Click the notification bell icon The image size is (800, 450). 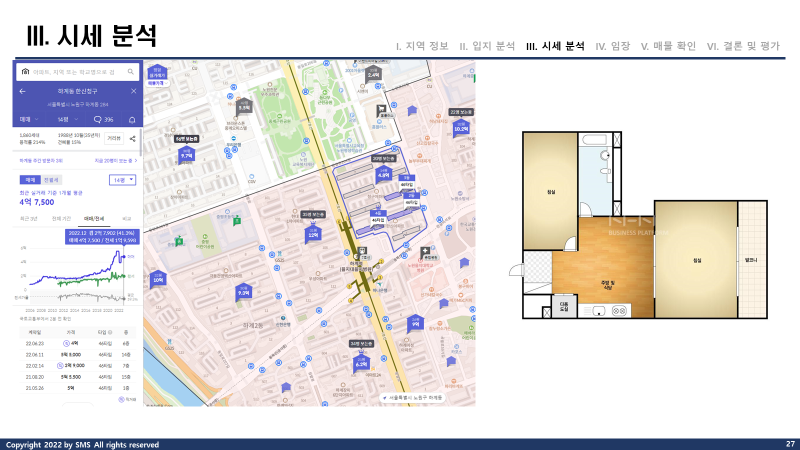tap(132, 120)
